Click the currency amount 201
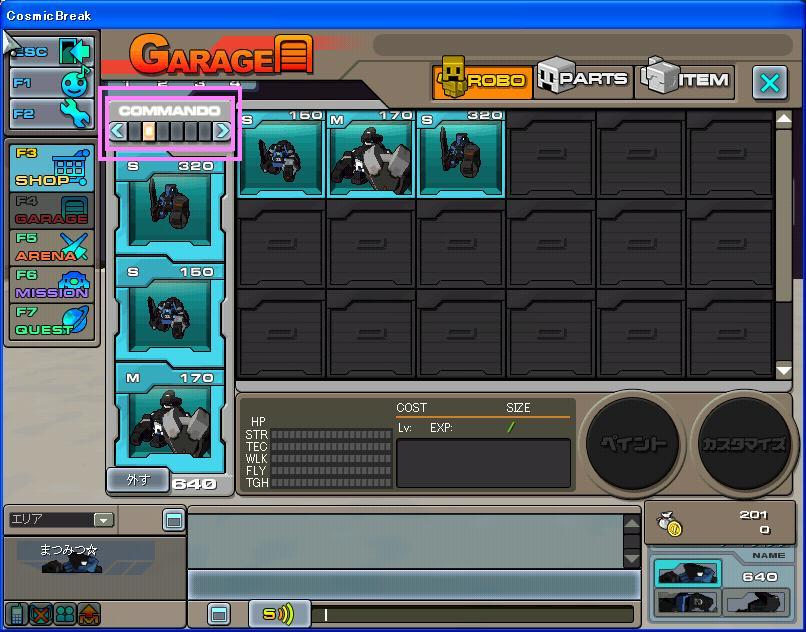 pyautogui.click(x=754, y=515)
